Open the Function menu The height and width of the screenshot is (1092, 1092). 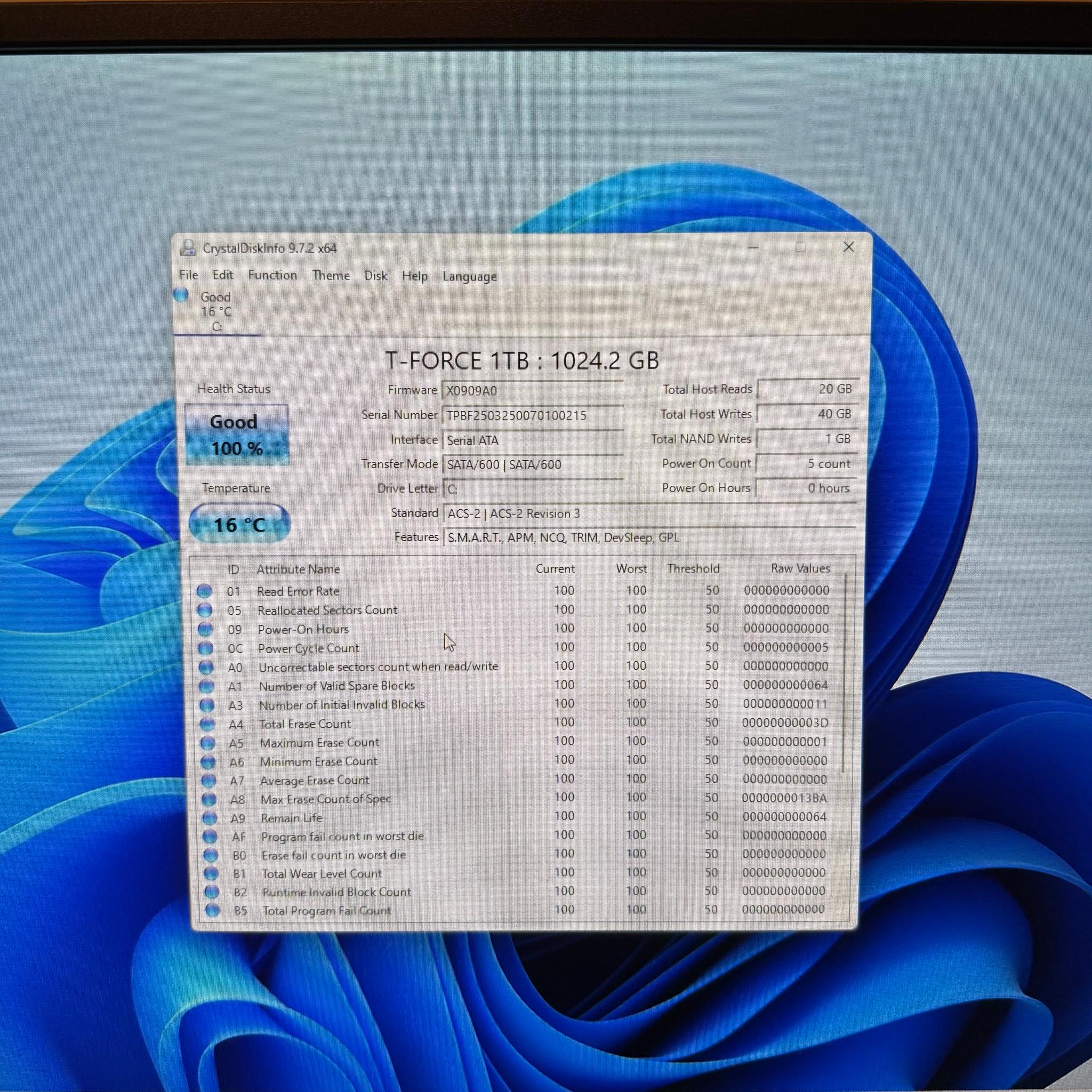[272, 275]
